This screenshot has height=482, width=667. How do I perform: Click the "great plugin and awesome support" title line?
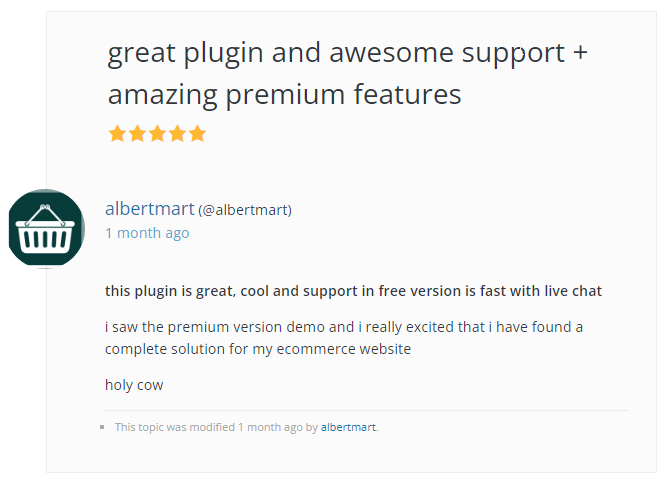[x=347, y=52]
